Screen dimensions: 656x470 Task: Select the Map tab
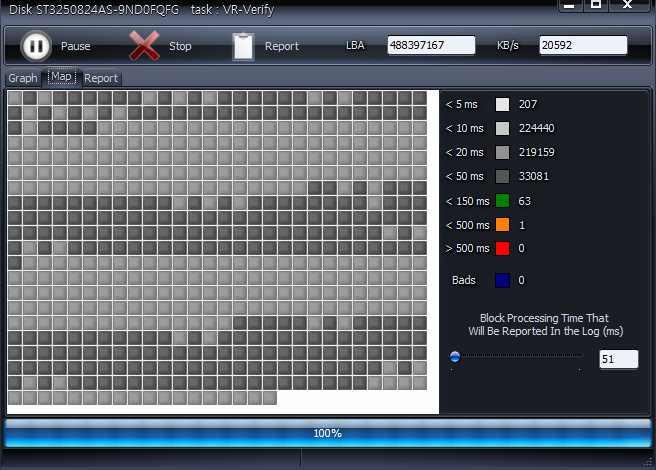pos(62,77)
